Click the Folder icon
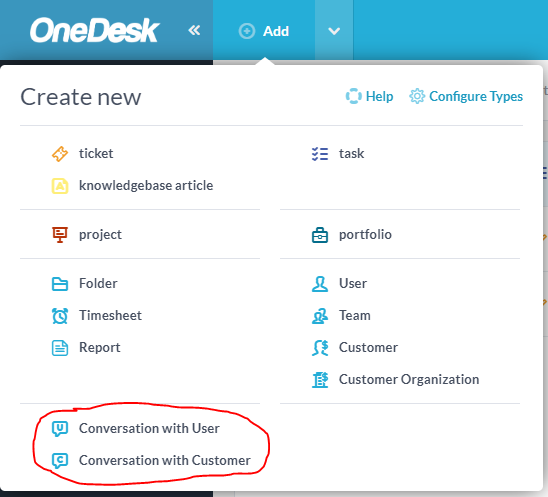The image size is (548, 497). (60, 284)
